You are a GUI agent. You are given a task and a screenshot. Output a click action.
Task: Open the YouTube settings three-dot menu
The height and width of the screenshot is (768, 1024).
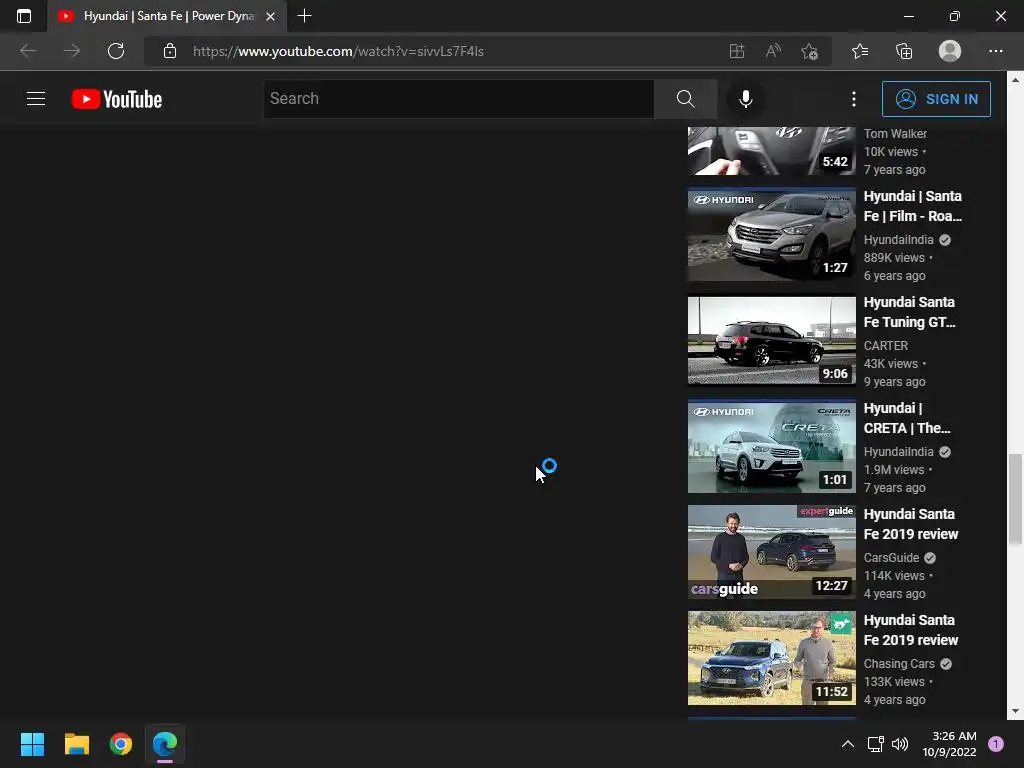pyautogui.click(x=854, y=99)
